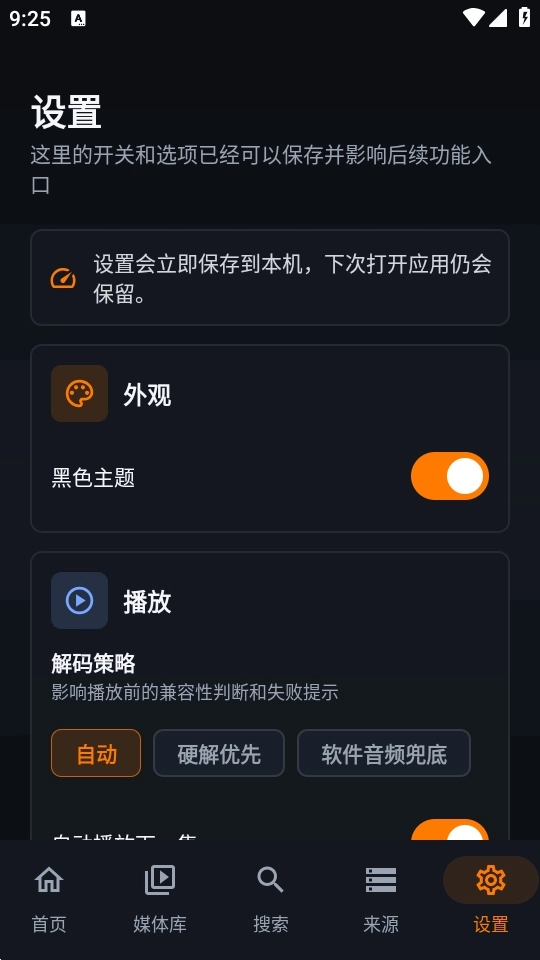Image resolution: width=540 pixels, height=960 pixels.
Task: Choose 软件音频兜底 decoding option
Action: pos(384,753)
